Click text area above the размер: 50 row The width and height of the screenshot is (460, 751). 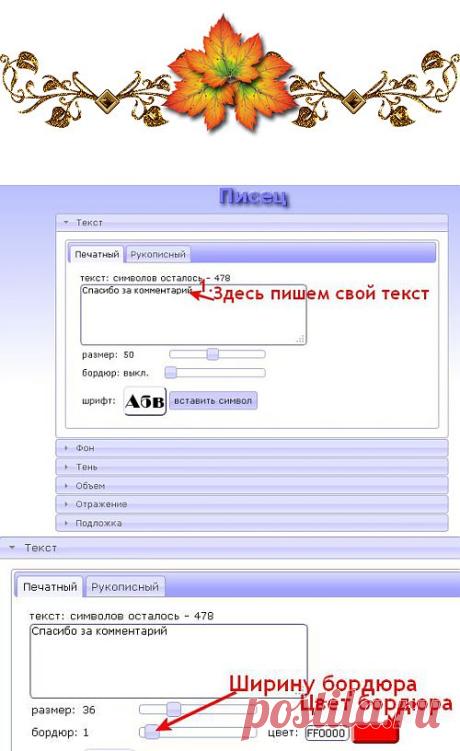(194, 314)
